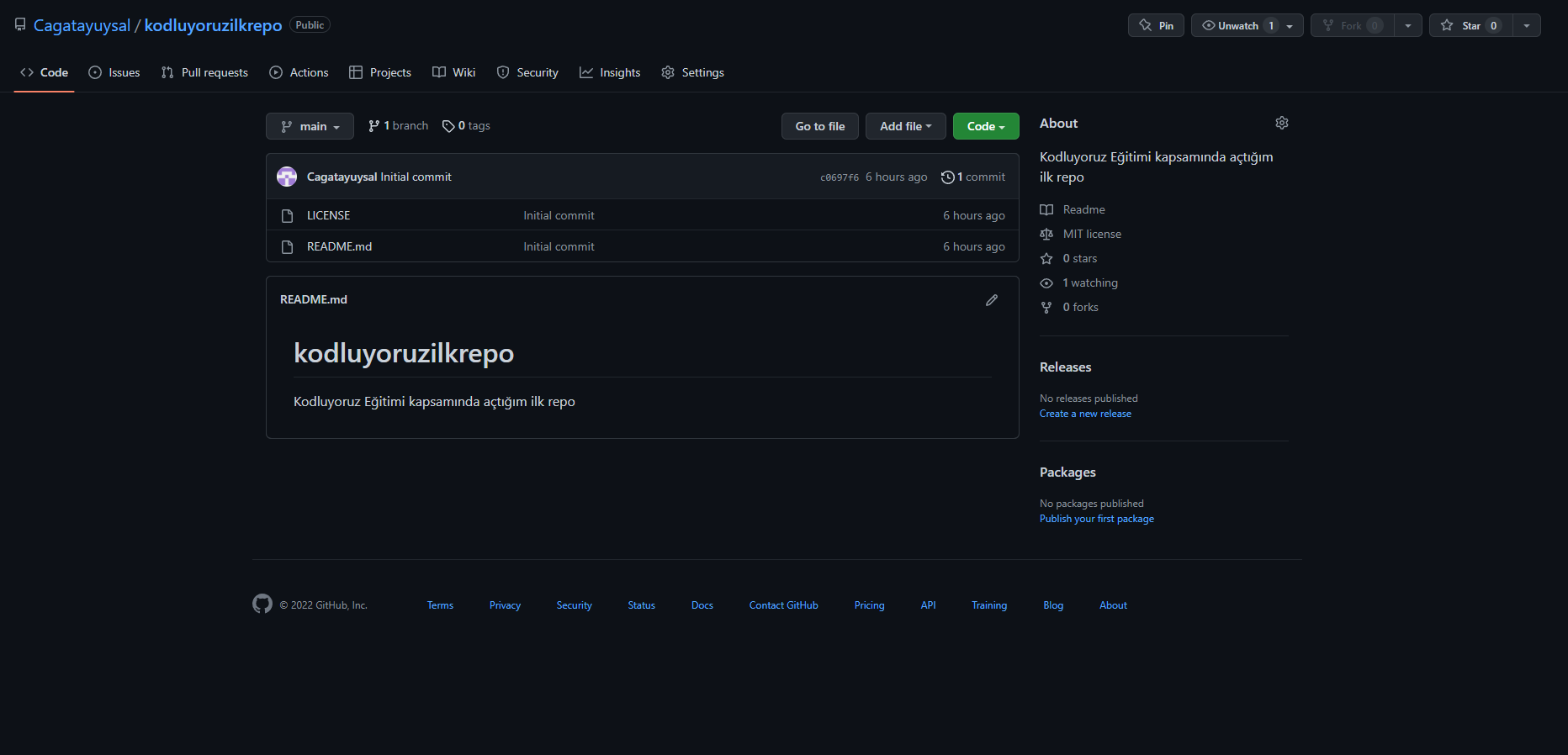Click the GitHub logo in the footer
Screen dimensions: 1568x755
coord(262,604)
